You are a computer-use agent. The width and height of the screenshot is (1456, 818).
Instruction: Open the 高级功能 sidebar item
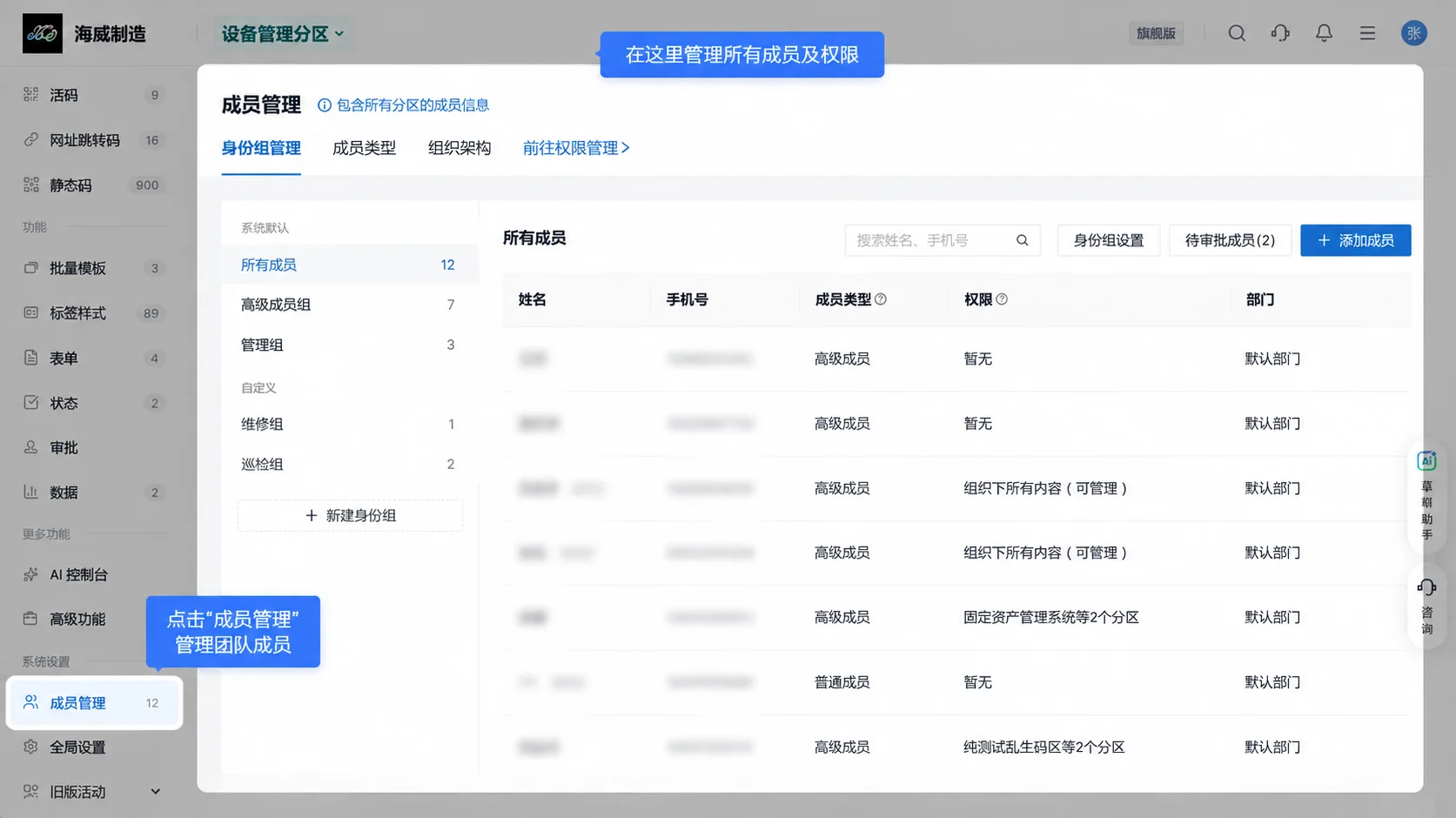[94, 619]
